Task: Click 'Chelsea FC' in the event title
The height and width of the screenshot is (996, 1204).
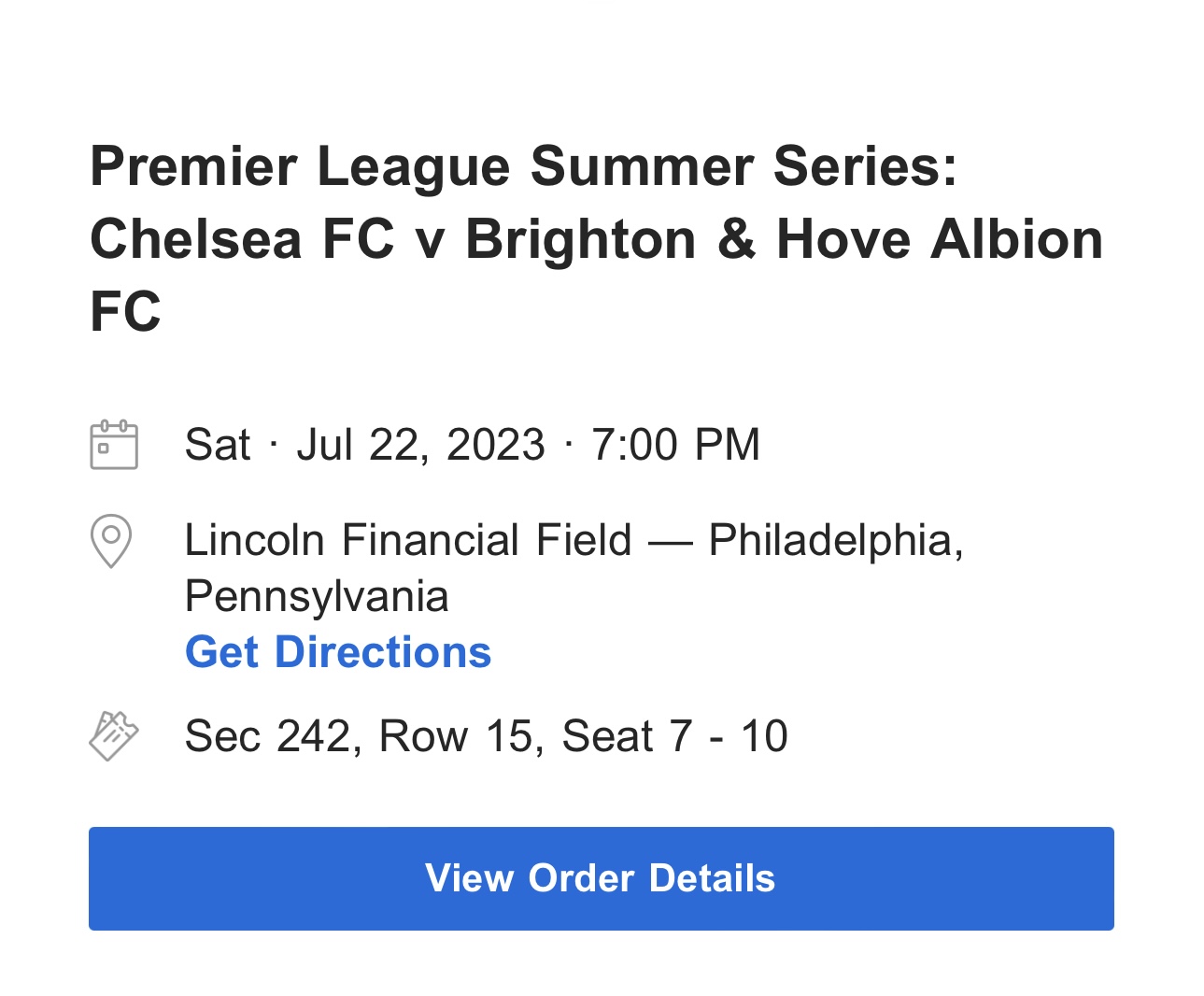Action: coord(243,239)
